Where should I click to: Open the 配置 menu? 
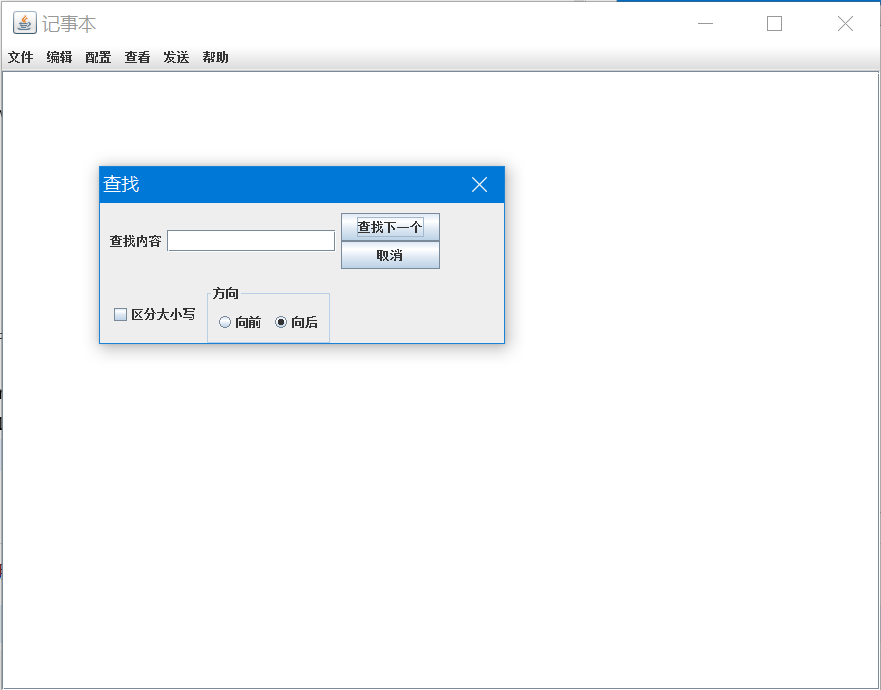97,57
